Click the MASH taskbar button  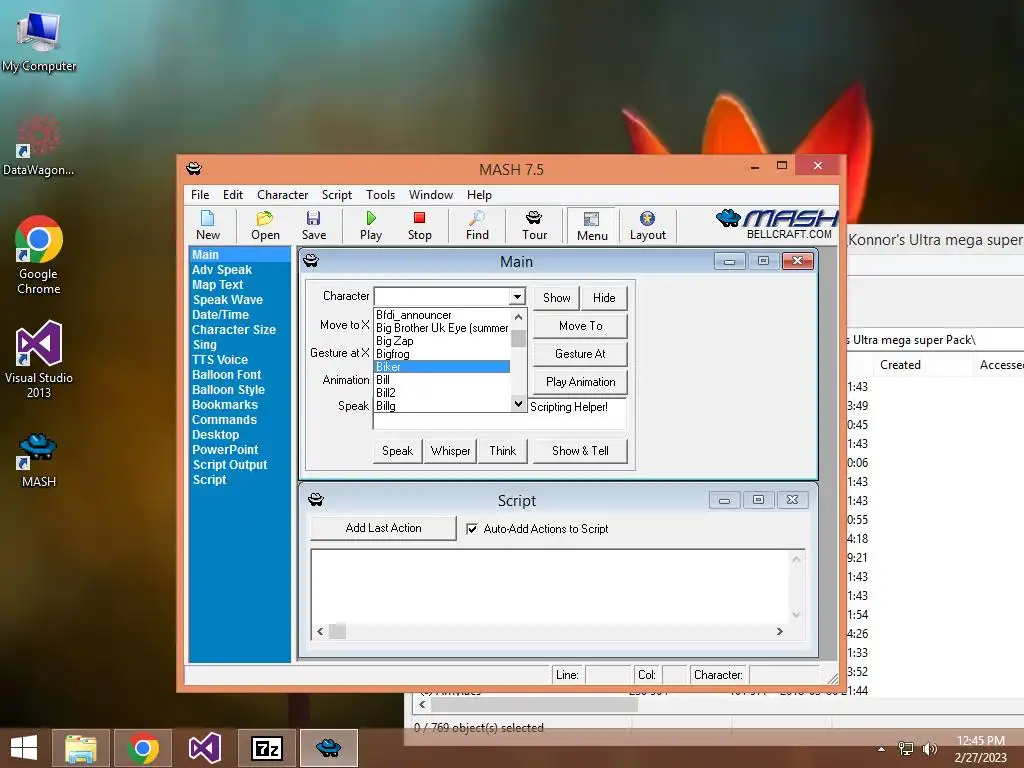coord(328,748)
